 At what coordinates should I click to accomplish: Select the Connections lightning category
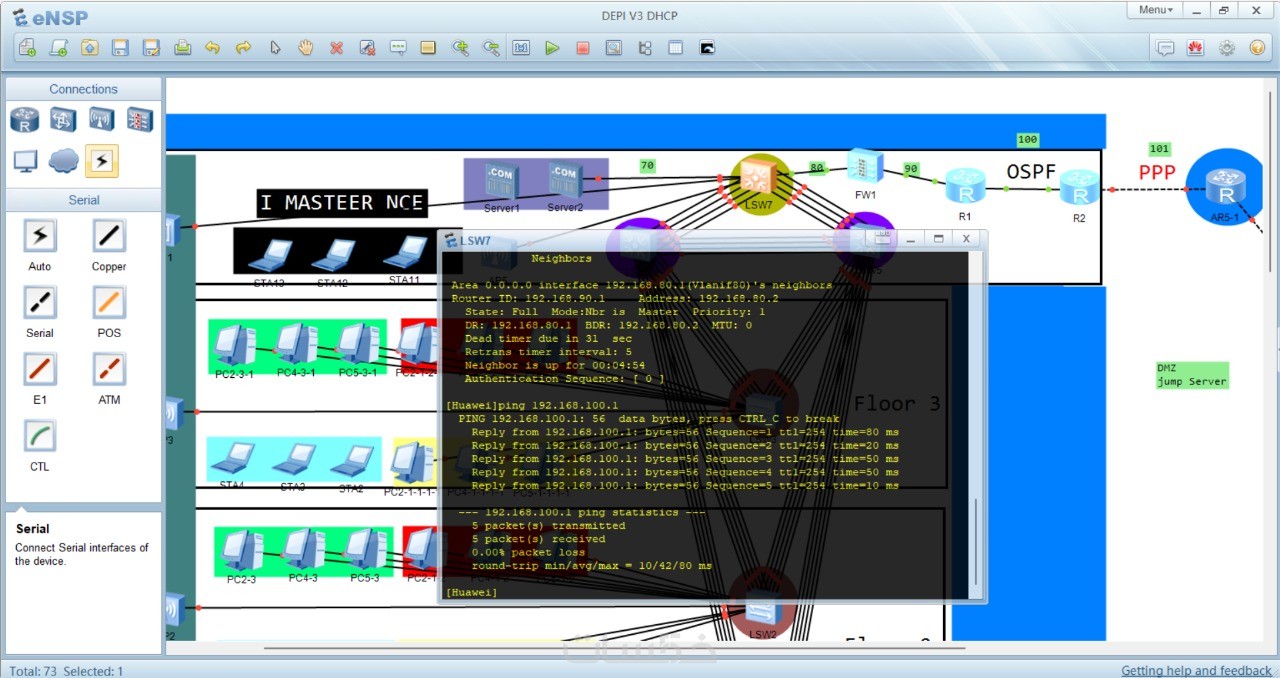click(x=102, y=160)
